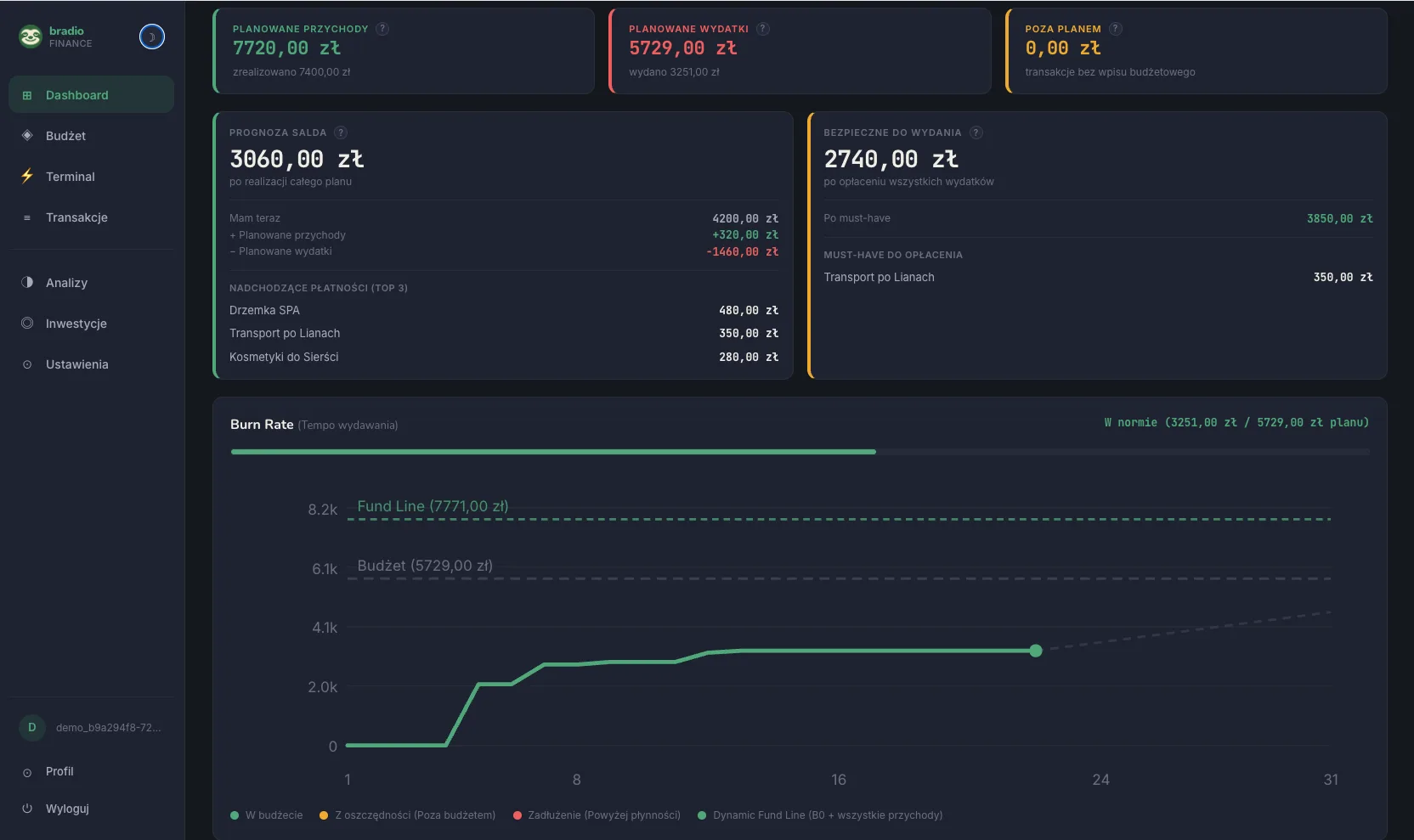
Task: Click the demo user account avatar
Action: pos(31,728)
